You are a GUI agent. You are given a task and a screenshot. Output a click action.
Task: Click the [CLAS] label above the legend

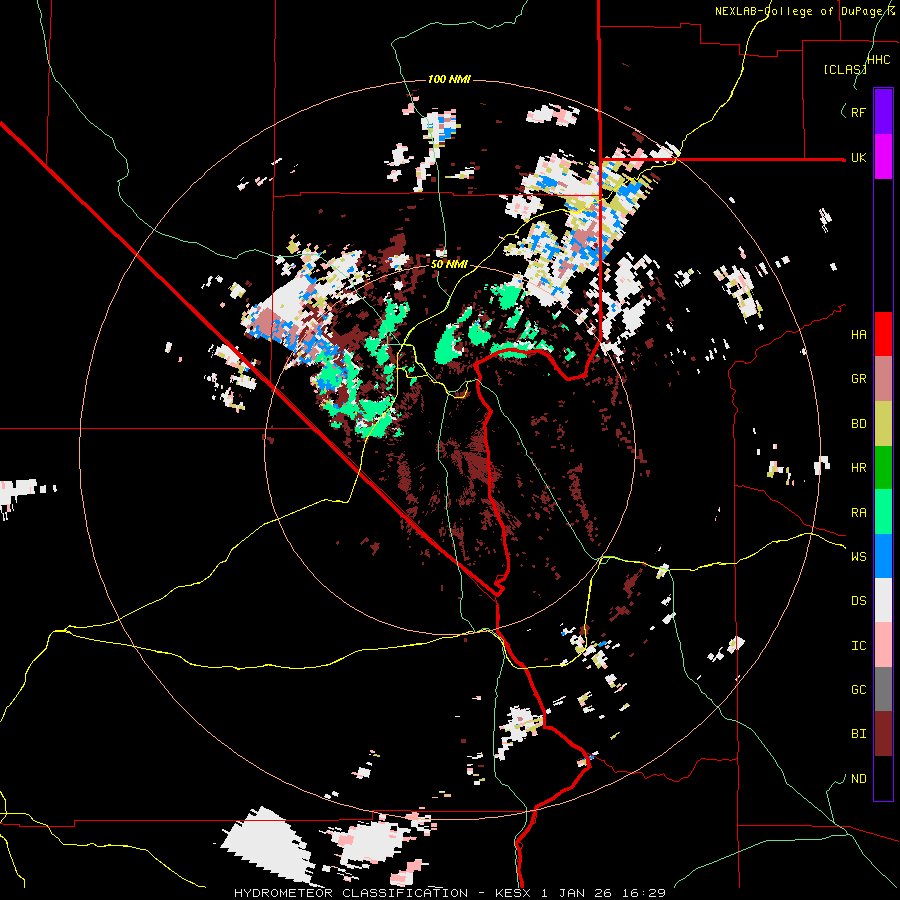coord(845,69)
